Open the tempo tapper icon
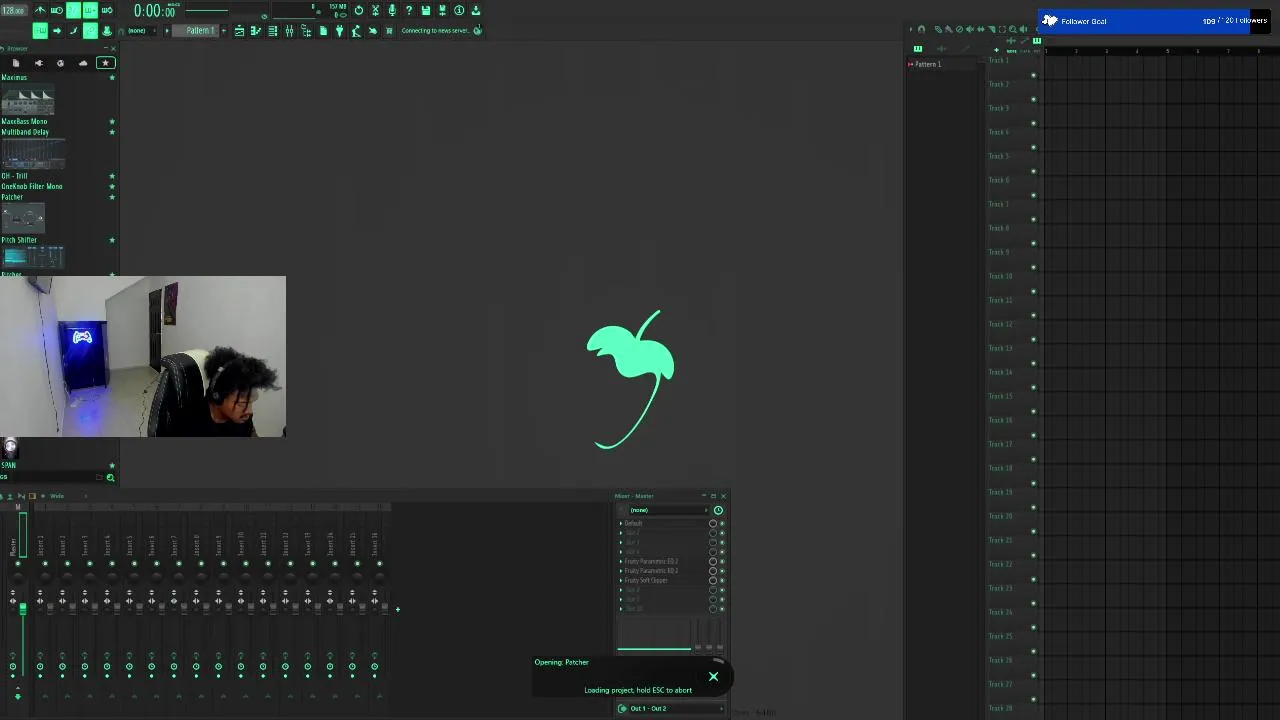The width and height of the screenshot is (1280, 720). (x=356, y=31)
